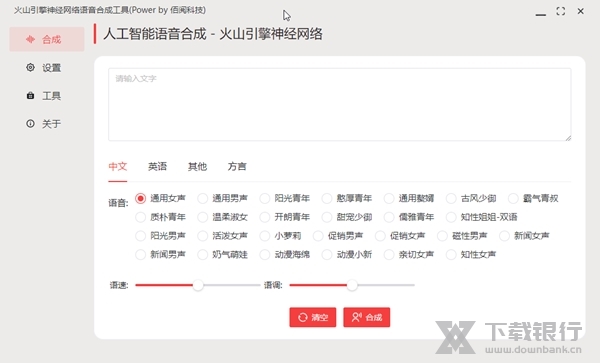Click the red 清空 clear button

[x=313, y=317]
